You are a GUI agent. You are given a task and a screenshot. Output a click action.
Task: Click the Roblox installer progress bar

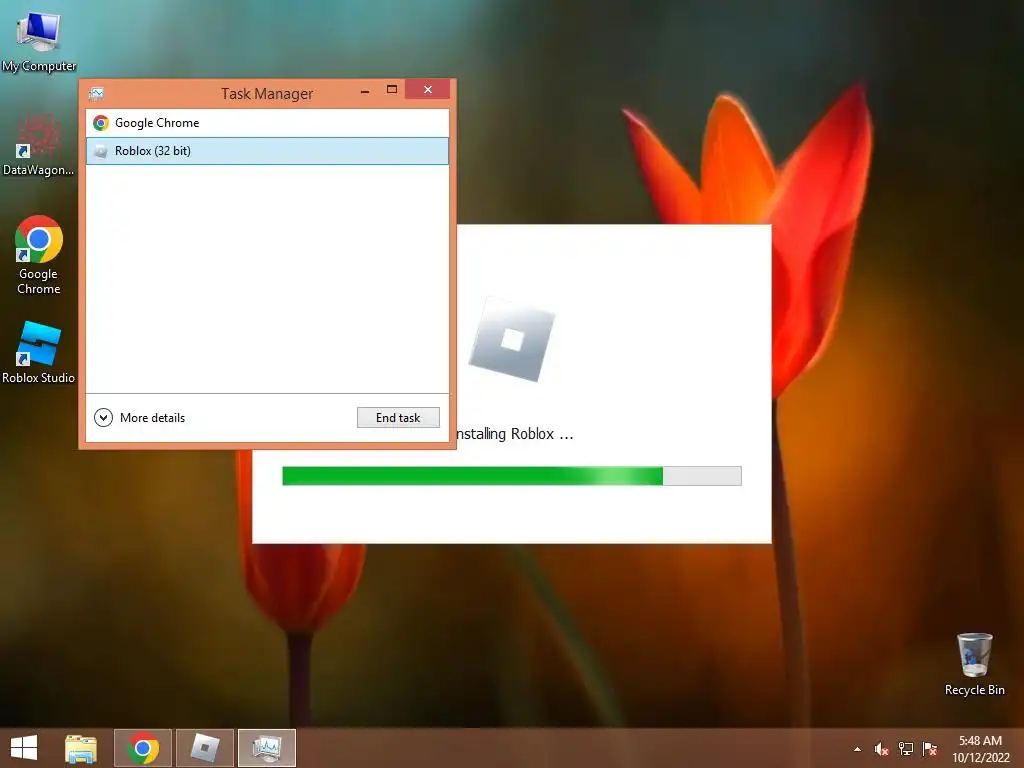pyautogui.click(x=511, y=476)
